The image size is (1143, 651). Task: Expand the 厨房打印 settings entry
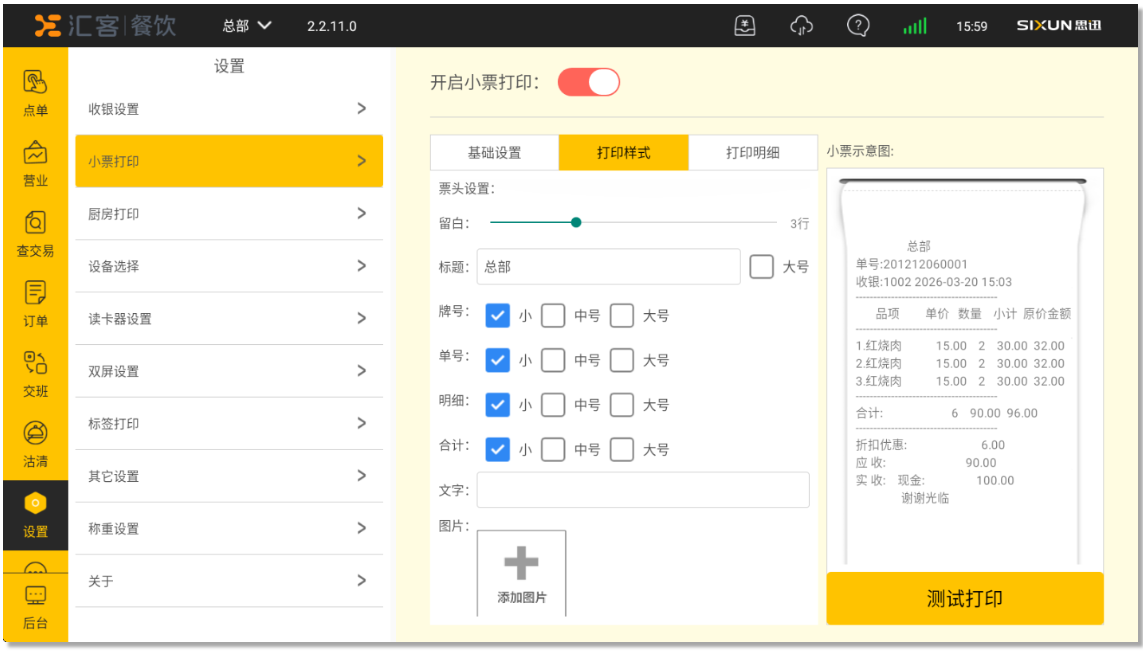(x=229, y=214)
